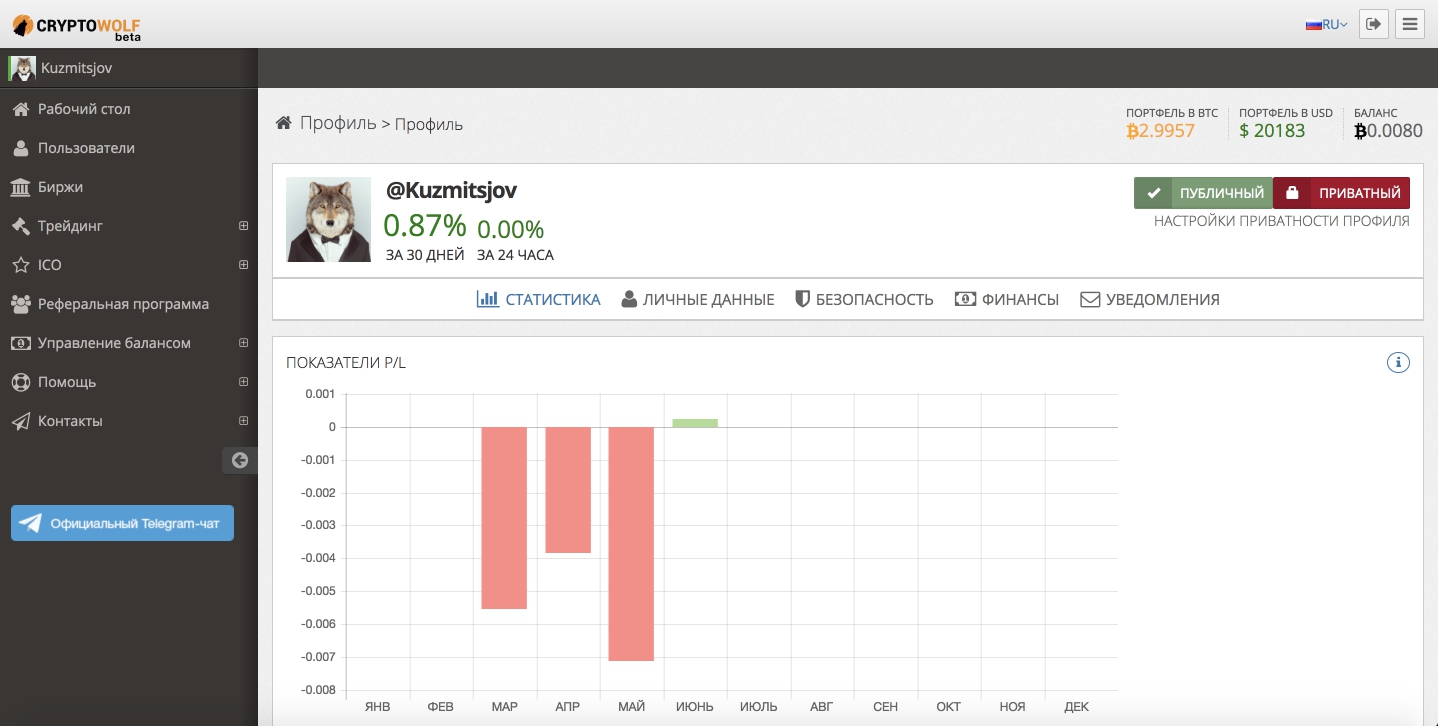
Task: Set profile to ПУБЛИЧНЫЙ
Action: click(x=1203, y=193)
